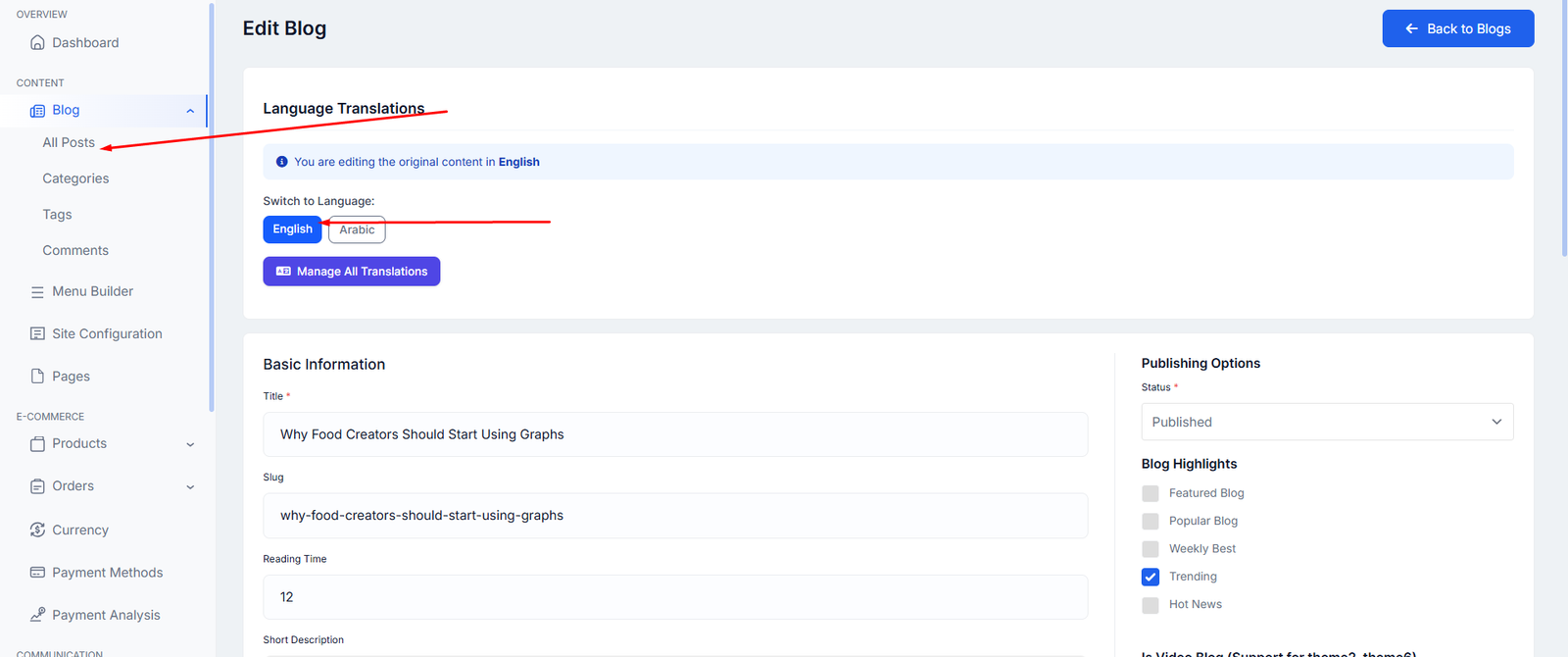The image size is (1568, 657).
Task: Collapse the Blog menu chevron
Action: 190,111
